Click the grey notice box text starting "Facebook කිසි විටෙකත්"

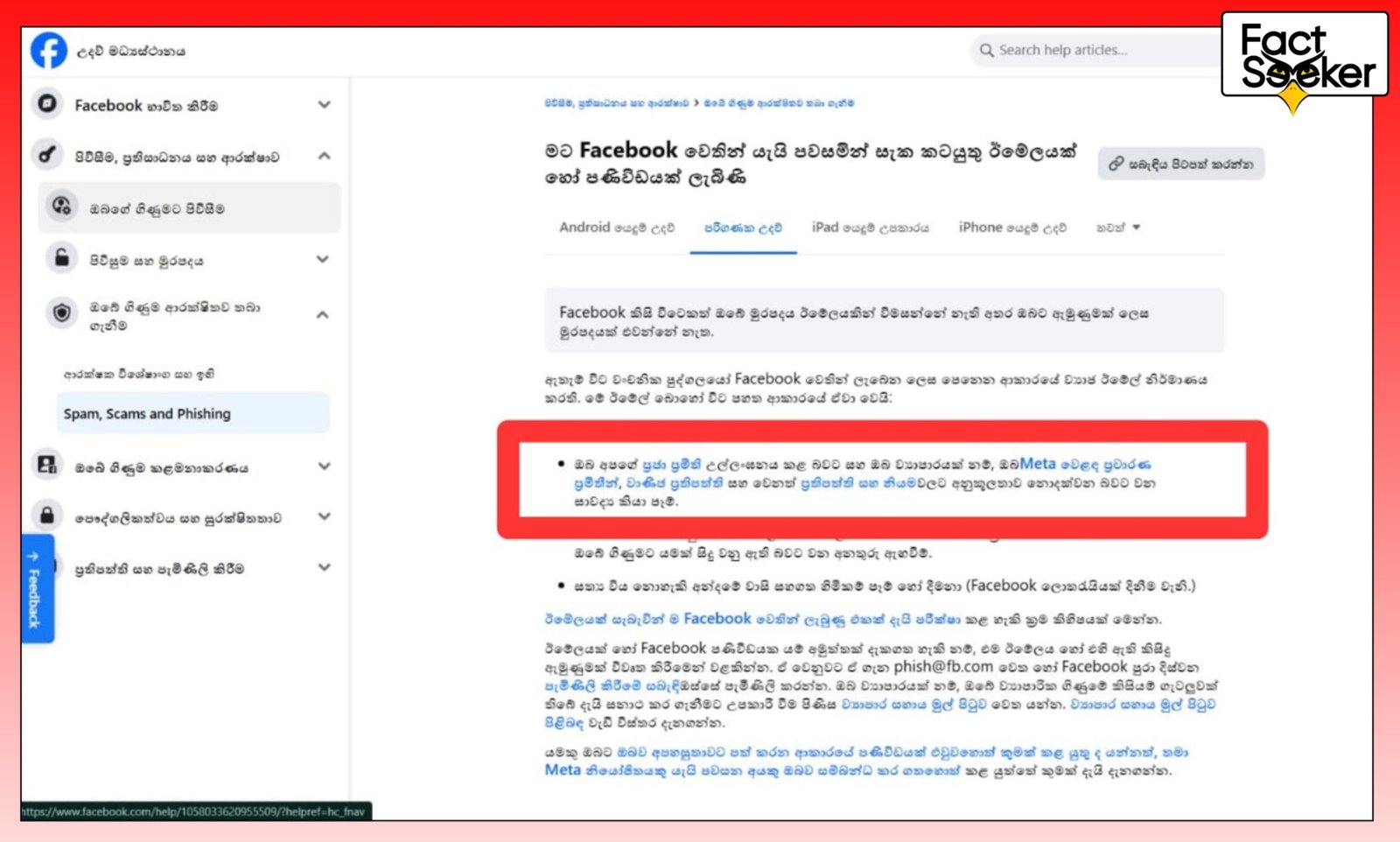tap(855, 321)
